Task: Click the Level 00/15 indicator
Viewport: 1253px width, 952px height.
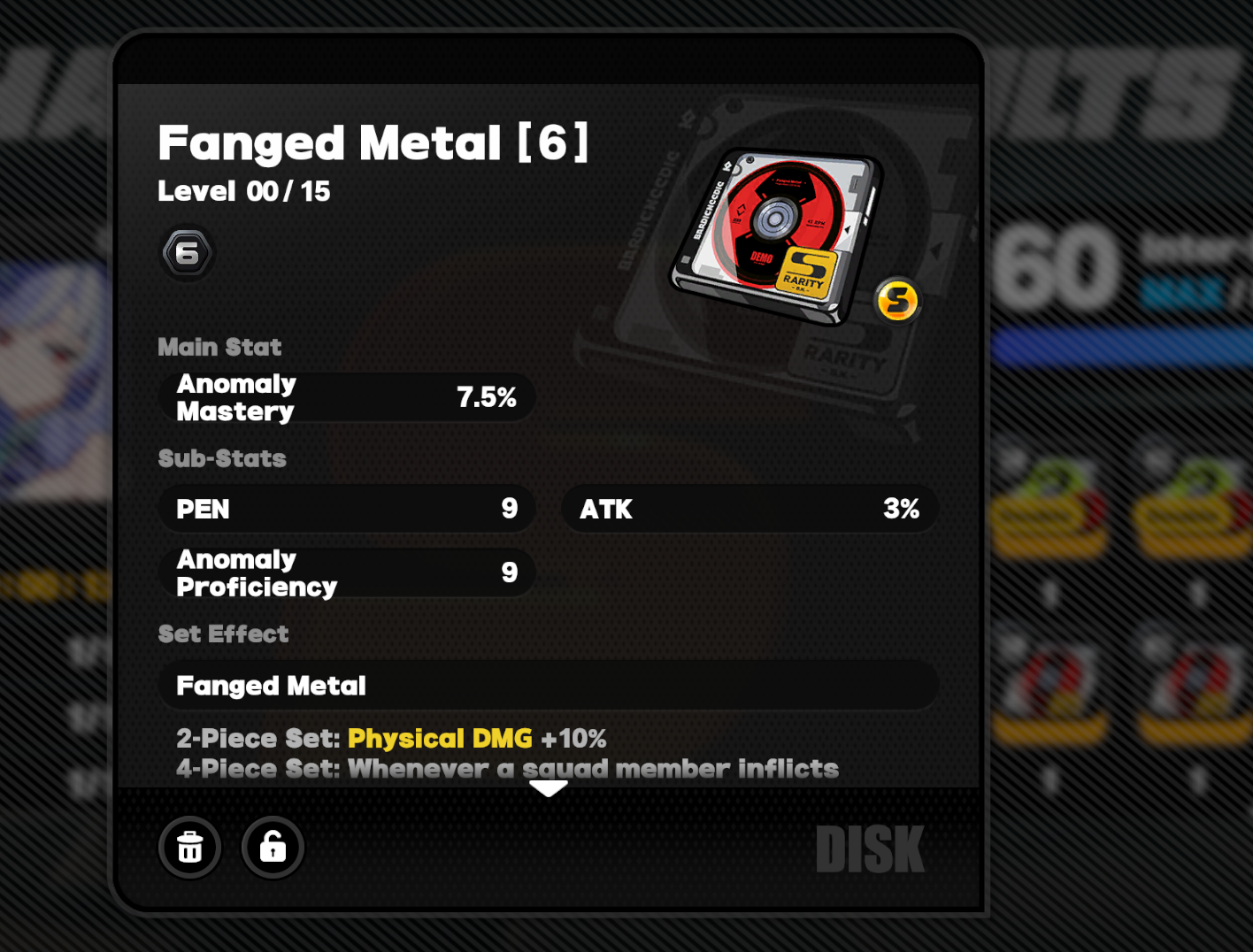Action: 244,191
